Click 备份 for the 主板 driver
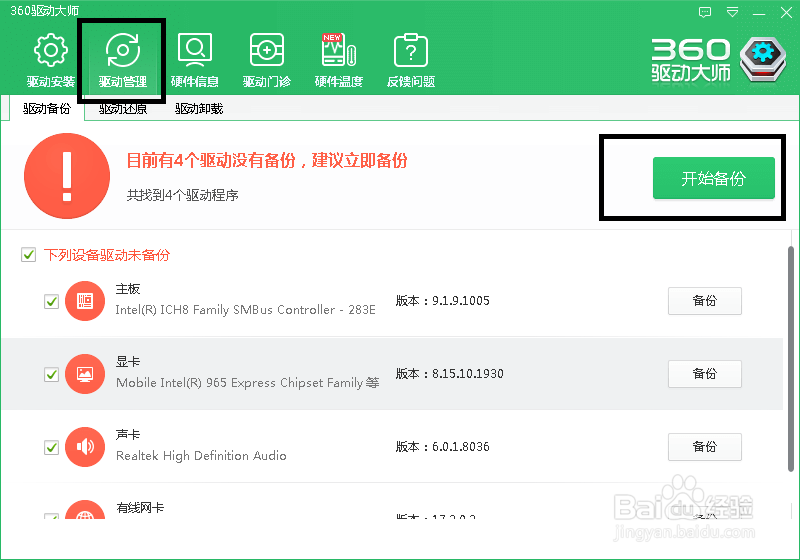800x560 pixels. tap(705, 301)
